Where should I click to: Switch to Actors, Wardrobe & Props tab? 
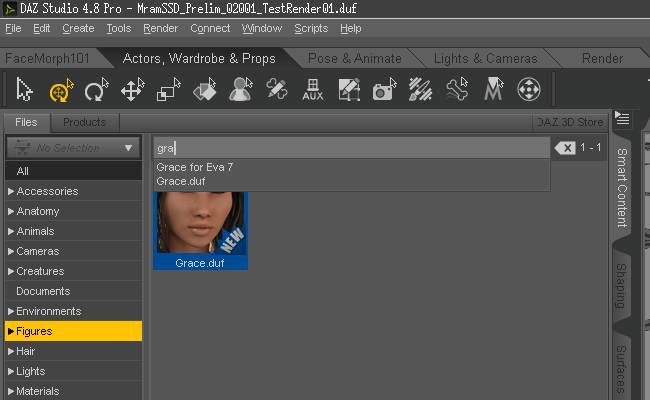coord(199,58)
